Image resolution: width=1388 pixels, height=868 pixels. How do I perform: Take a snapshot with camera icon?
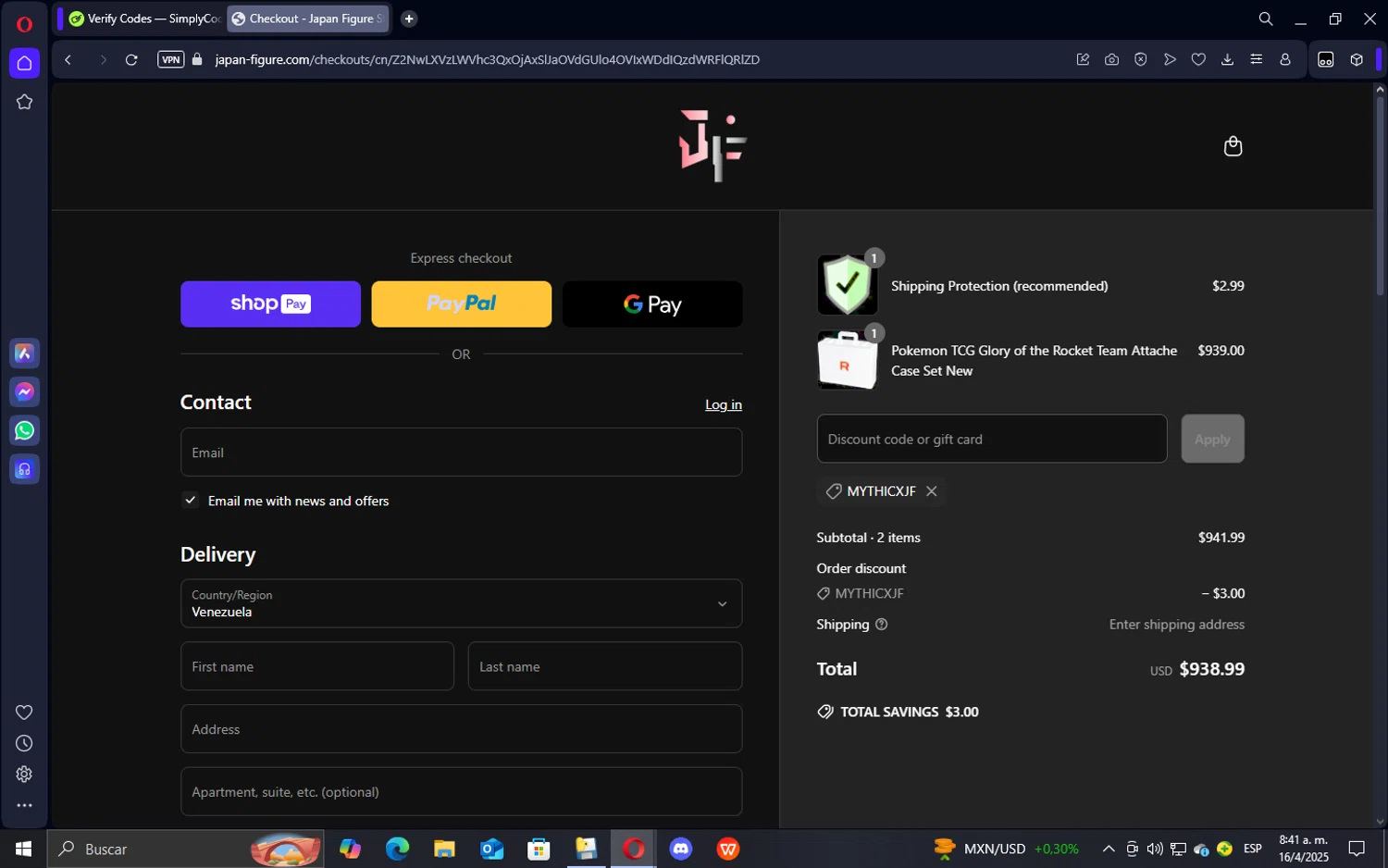(x=1111, y=59)
